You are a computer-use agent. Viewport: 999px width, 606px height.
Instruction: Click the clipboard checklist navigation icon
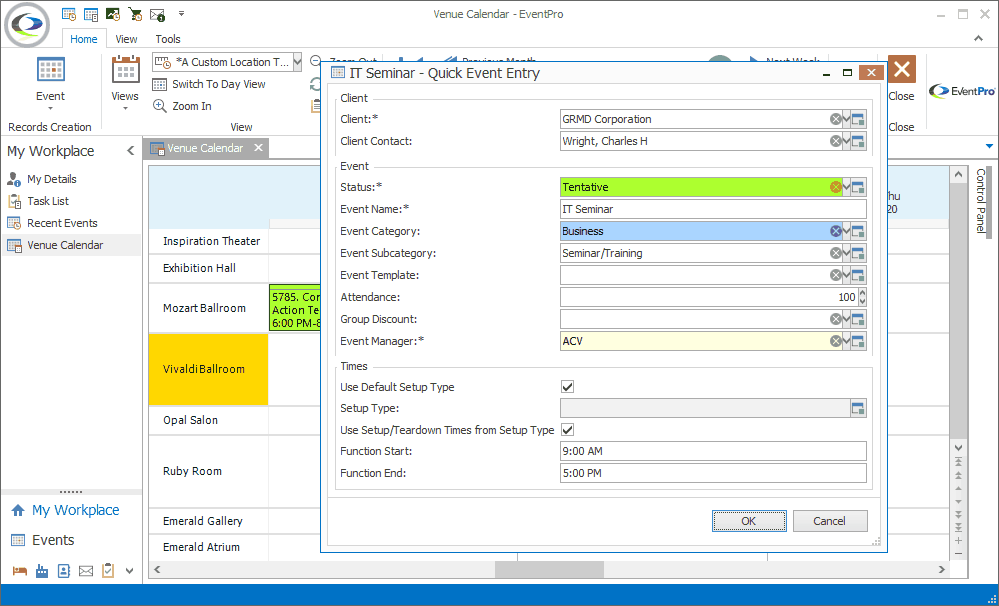coord(108,570)
